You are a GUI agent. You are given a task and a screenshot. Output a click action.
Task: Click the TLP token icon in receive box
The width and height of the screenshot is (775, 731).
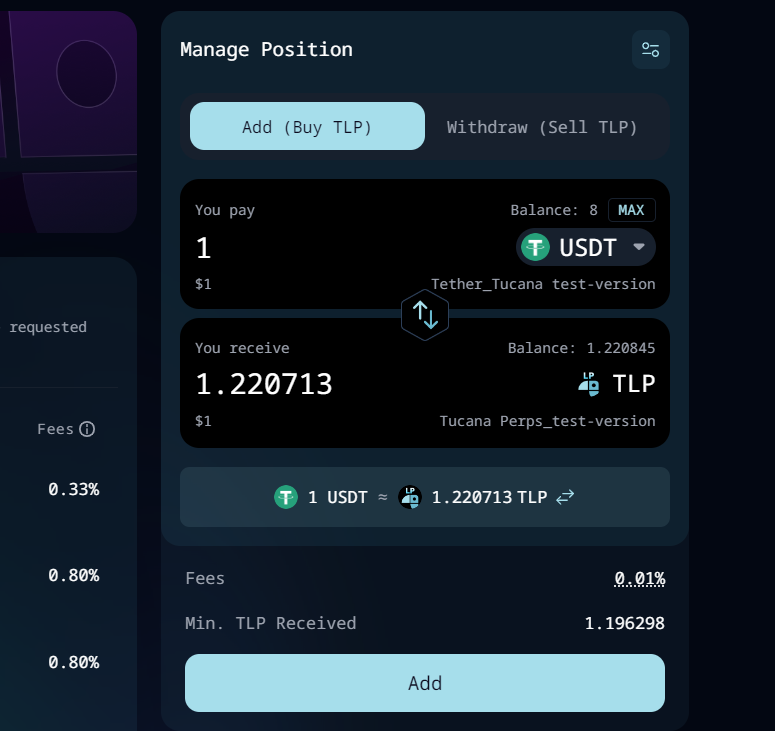click(x=589, y=383)
